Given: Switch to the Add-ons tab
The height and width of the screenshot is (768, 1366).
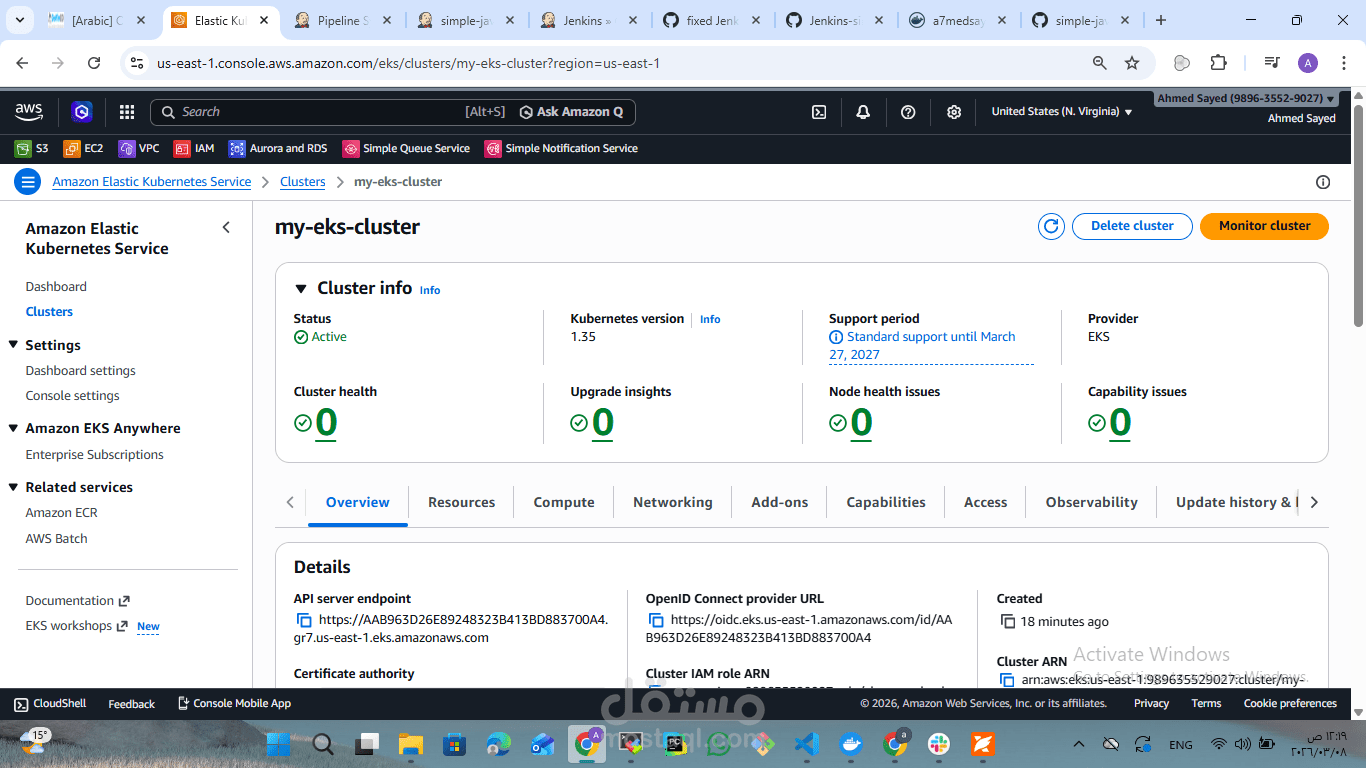Looking at the screenshot, I should [x=780, y=502].
